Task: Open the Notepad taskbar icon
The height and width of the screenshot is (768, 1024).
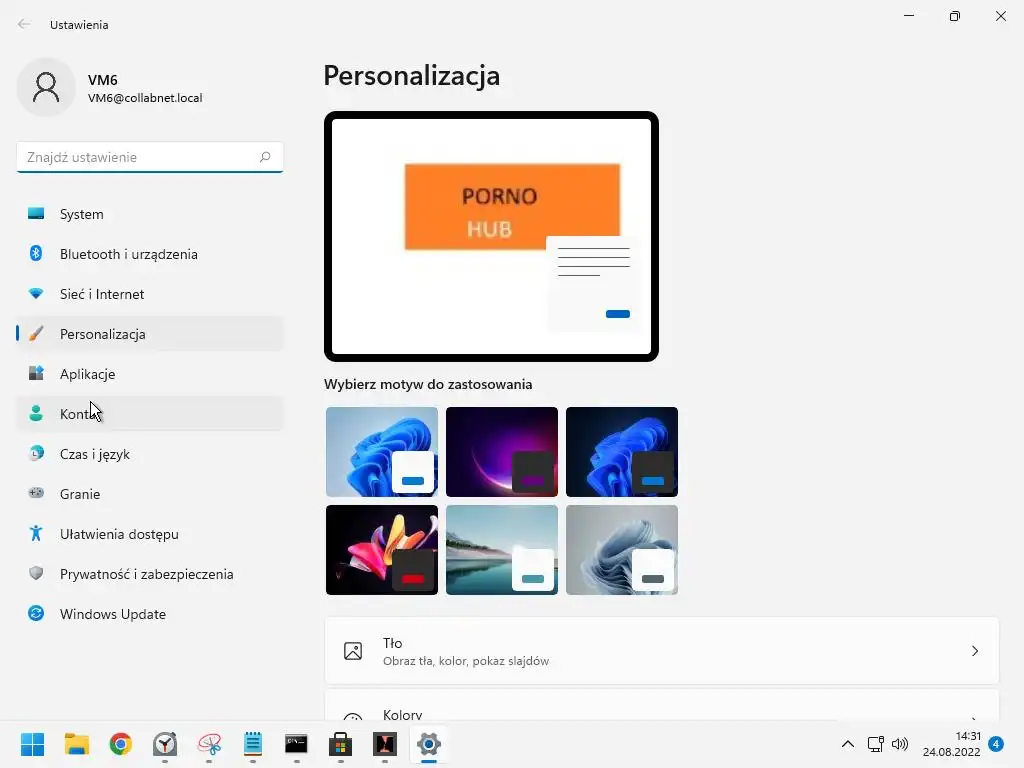Action: (253, 744)
